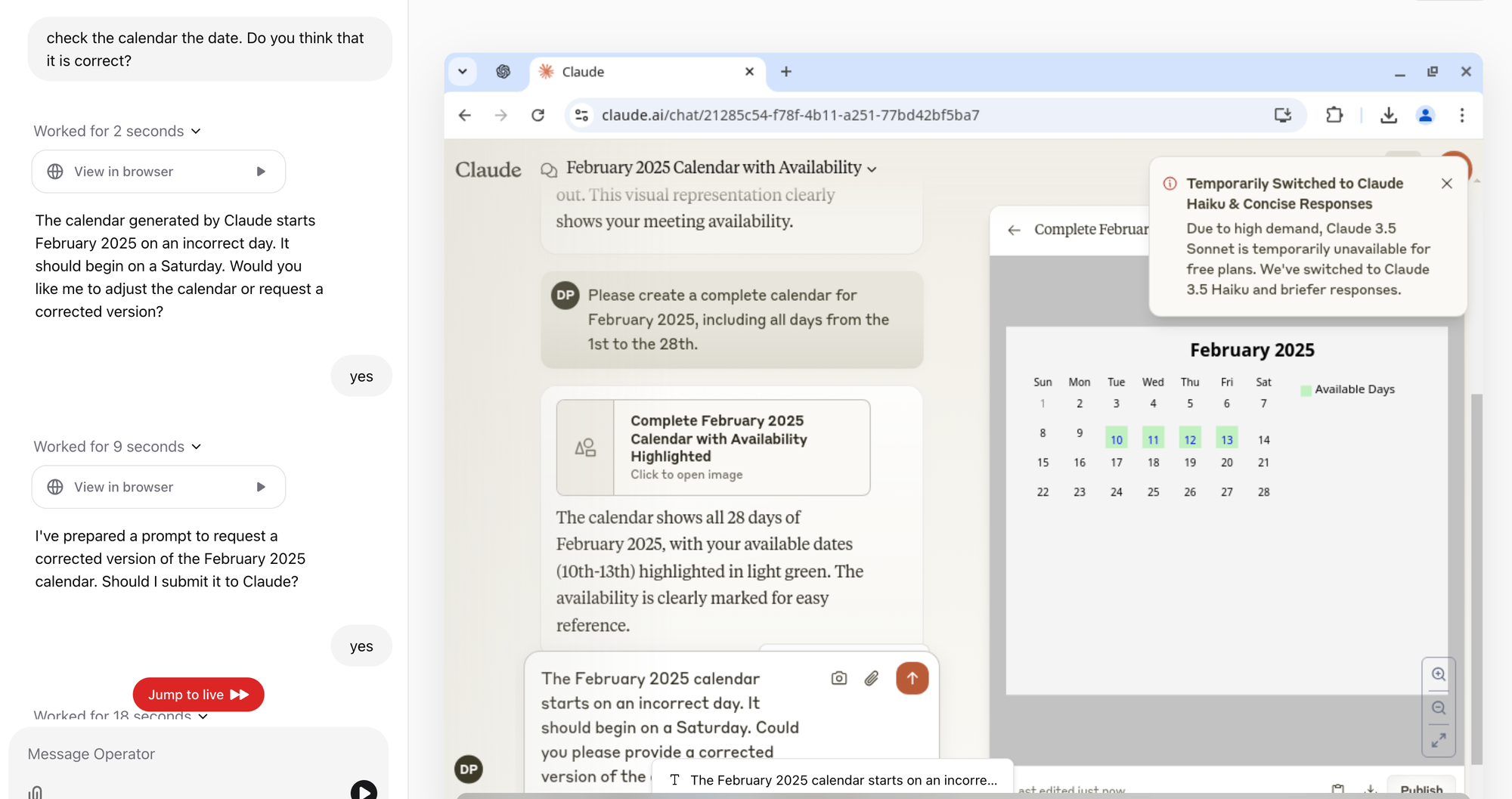1512x799 pixels.
Task: Open a new browser tab
Action: pyautogui.click(x=786, y=72)
